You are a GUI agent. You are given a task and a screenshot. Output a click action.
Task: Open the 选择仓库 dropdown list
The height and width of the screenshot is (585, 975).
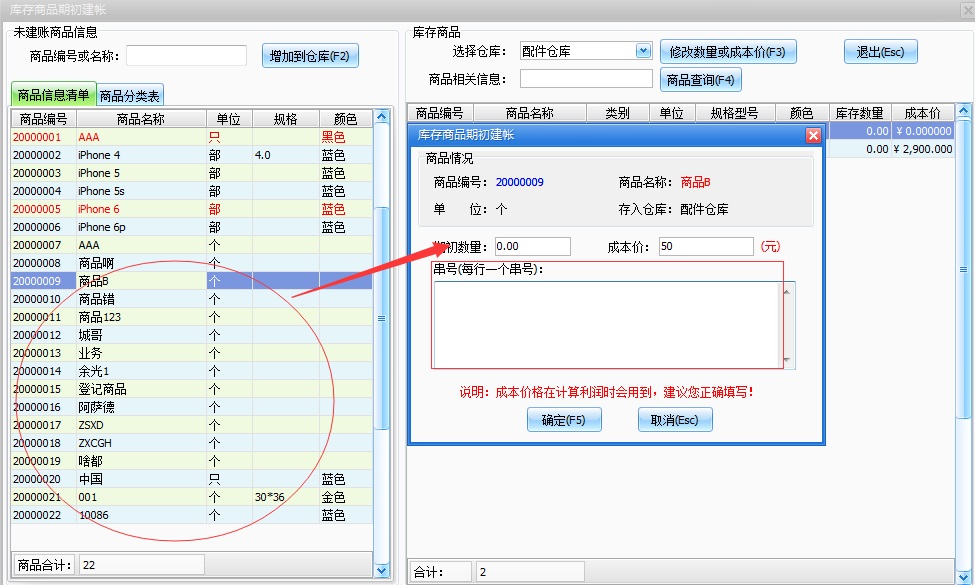point(643,51)
